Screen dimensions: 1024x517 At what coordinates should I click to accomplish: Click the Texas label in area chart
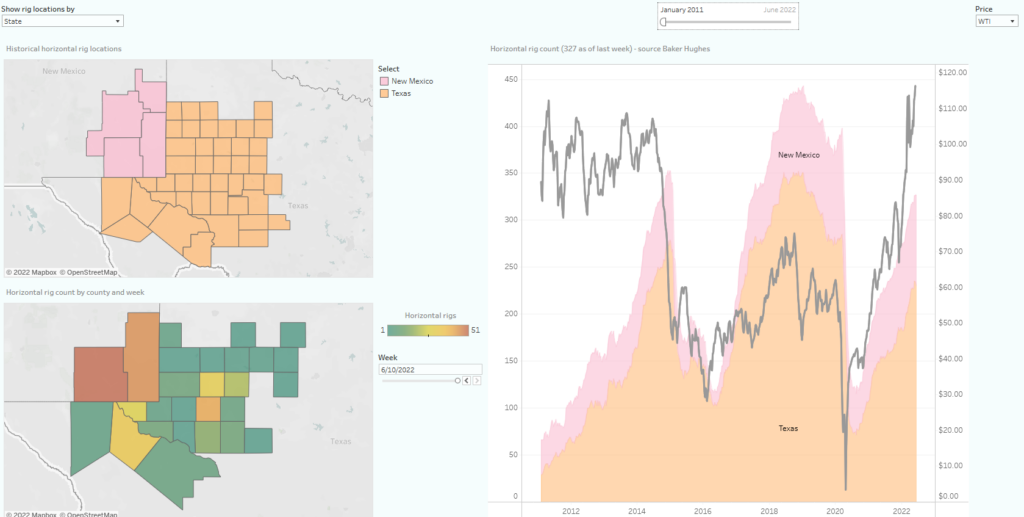[x=788, y=428]
